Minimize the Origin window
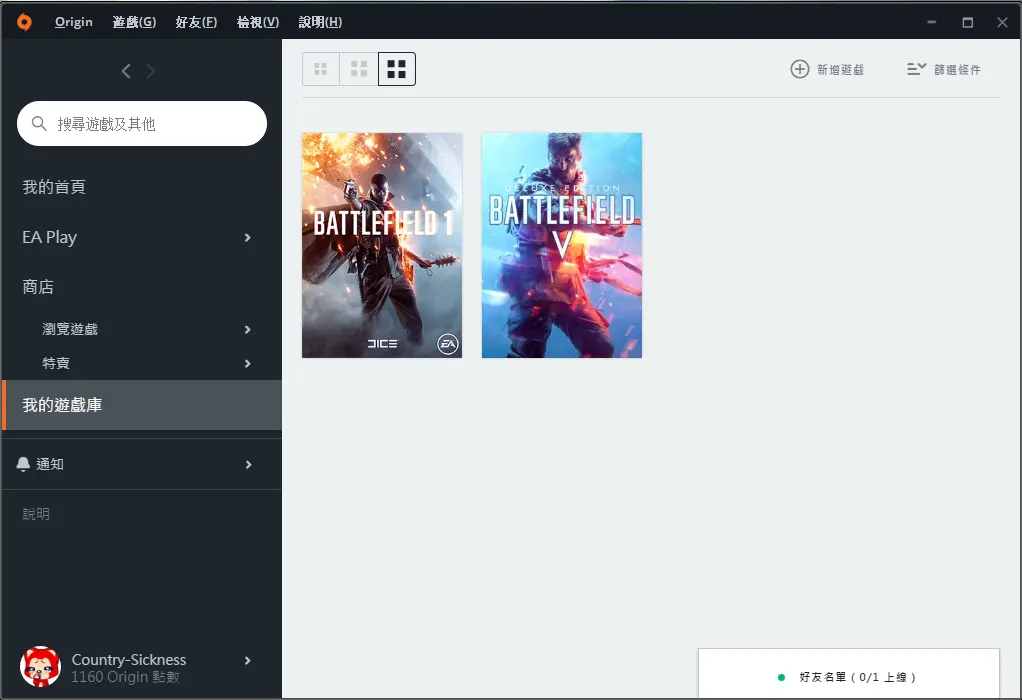 coord(931,22)
